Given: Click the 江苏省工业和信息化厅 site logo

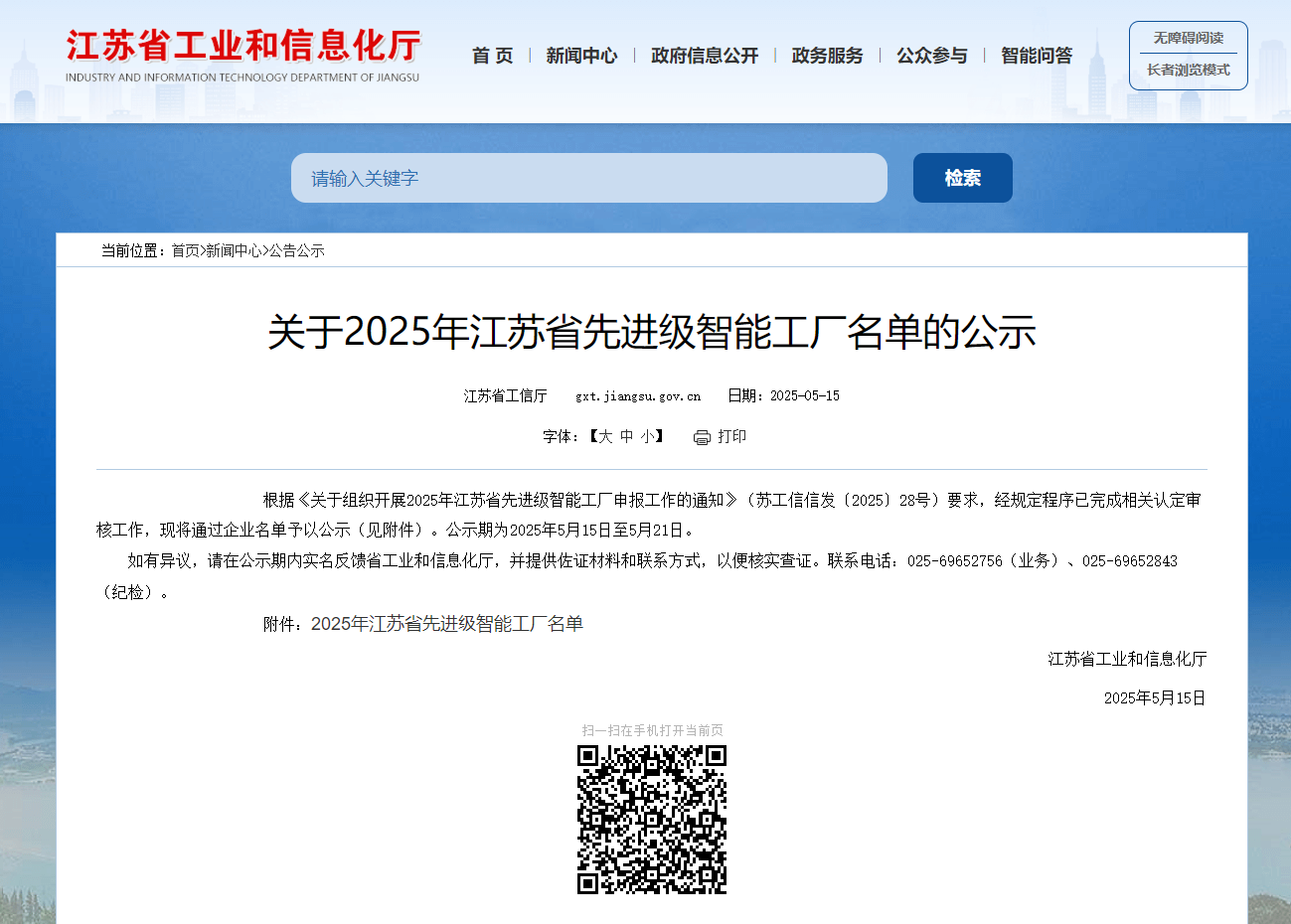Looking at the screenshot, I should pos(243,56).
